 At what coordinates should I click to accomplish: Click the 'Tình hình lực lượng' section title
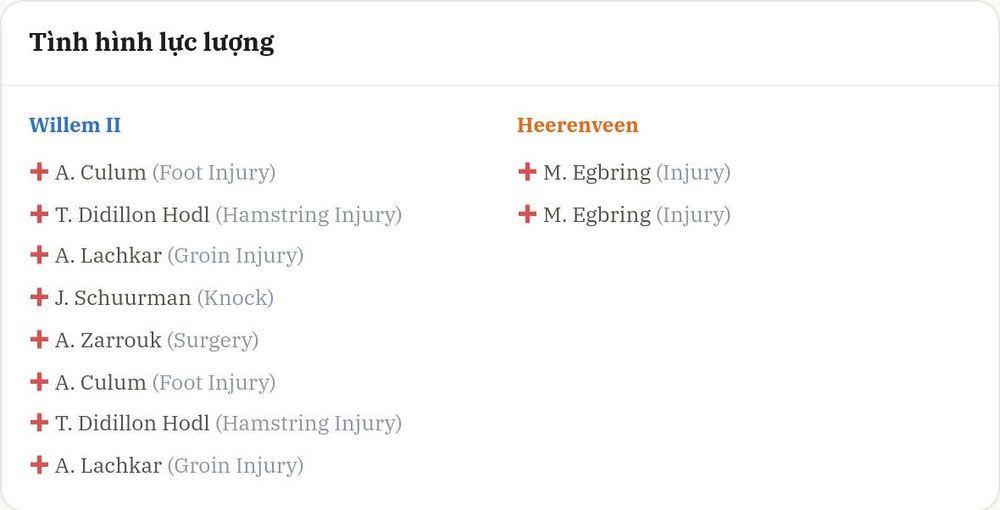point(152,43)
